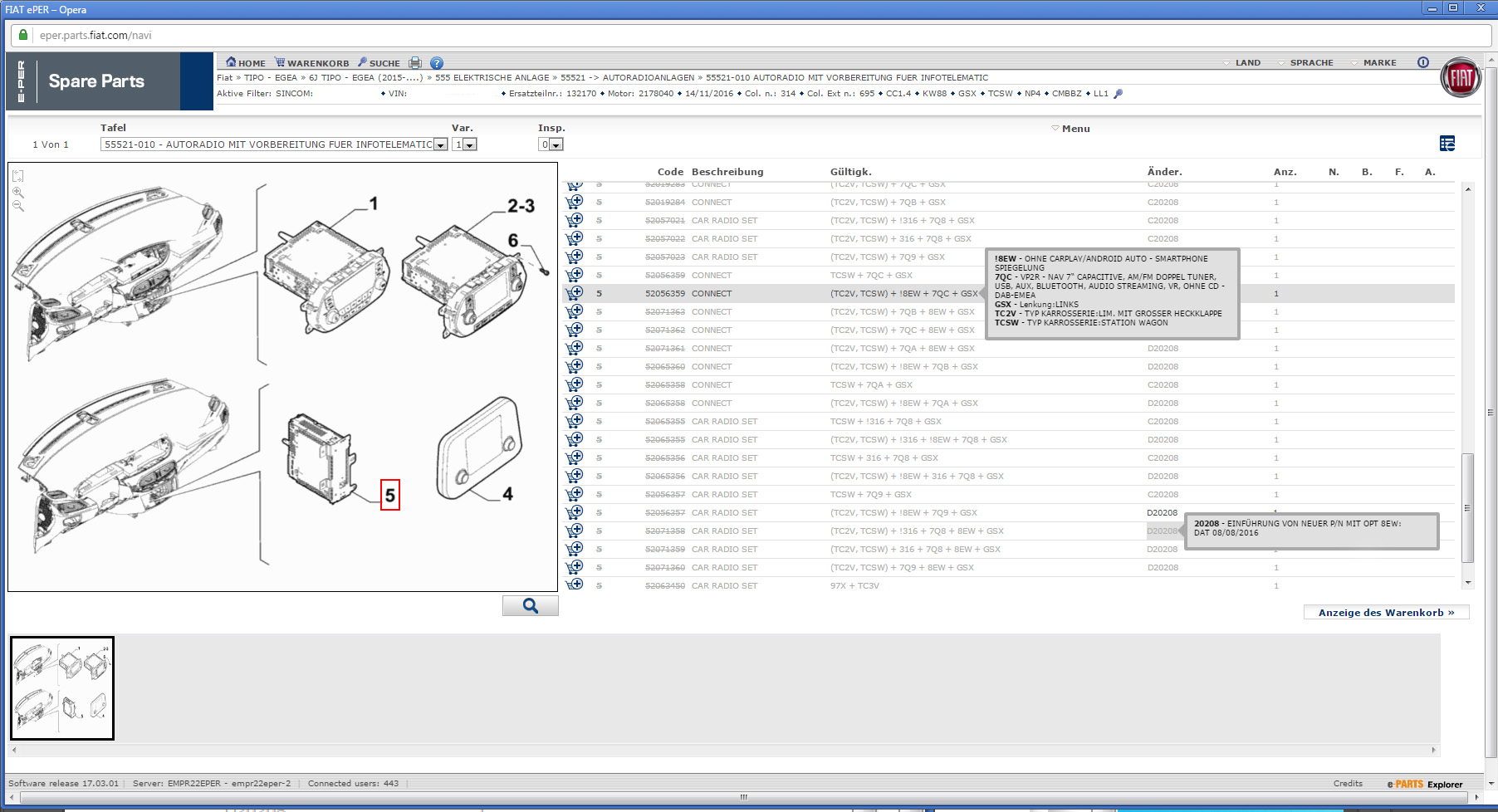The image size is (1498, 812).
Task: Click the zoom-out magnifier on the diagram
Action: [18, 206]
